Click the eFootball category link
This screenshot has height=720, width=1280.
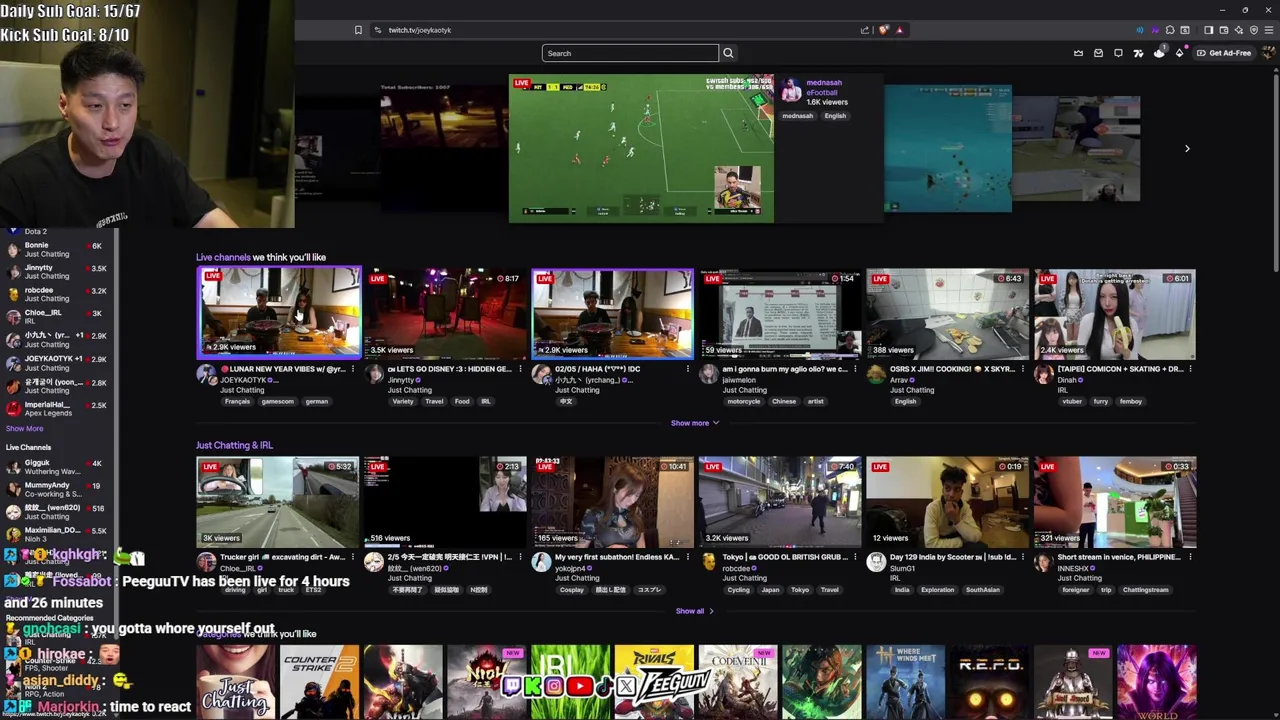tap(822, 92)
